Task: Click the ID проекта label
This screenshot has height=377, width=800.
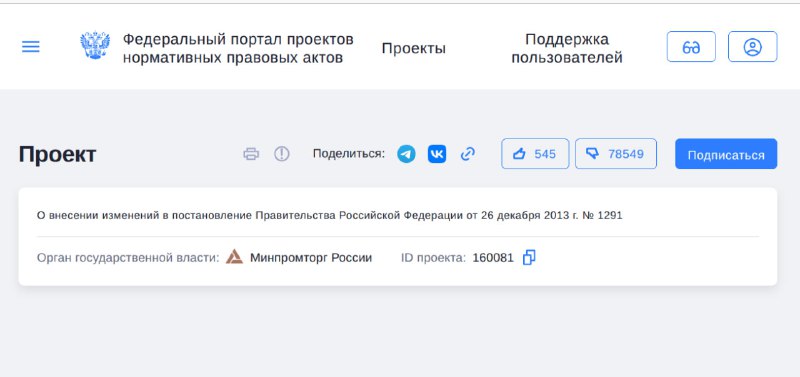Action: pyautogui.click(x=433, y=258)
